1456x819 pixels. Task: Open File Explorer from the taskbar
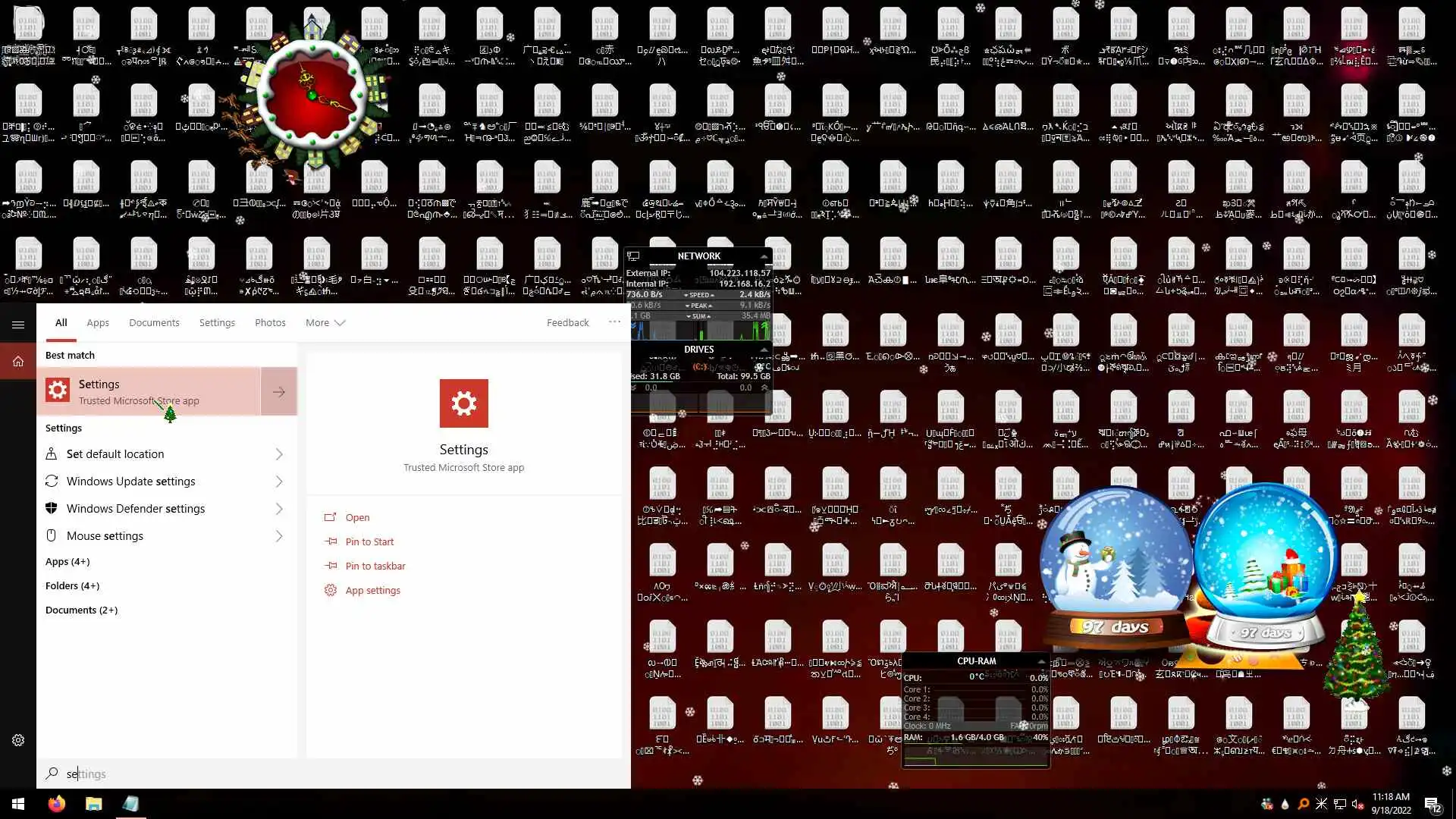click(x=93, y=804)
